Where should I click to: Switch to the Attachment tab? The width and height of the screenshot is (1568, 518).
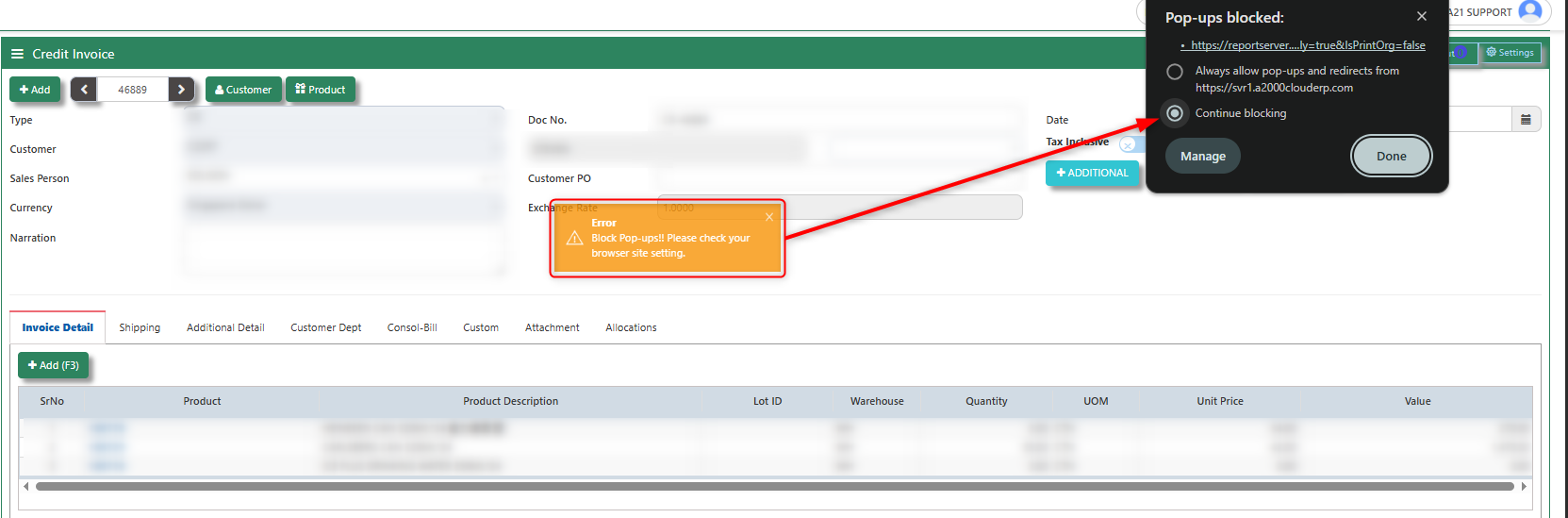pyautogui.click(x=553, y=327)
